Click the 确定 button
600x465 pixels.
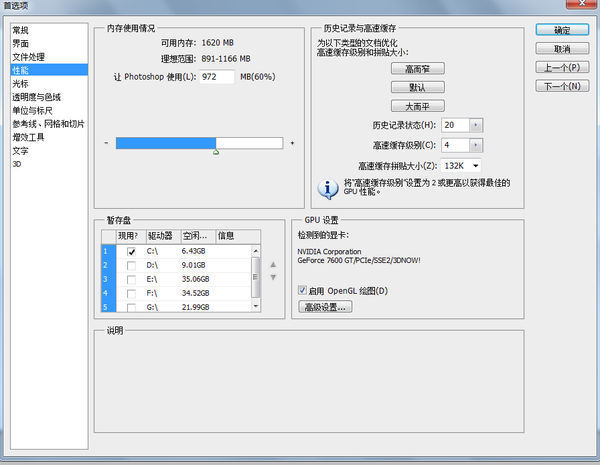point(562,30)
